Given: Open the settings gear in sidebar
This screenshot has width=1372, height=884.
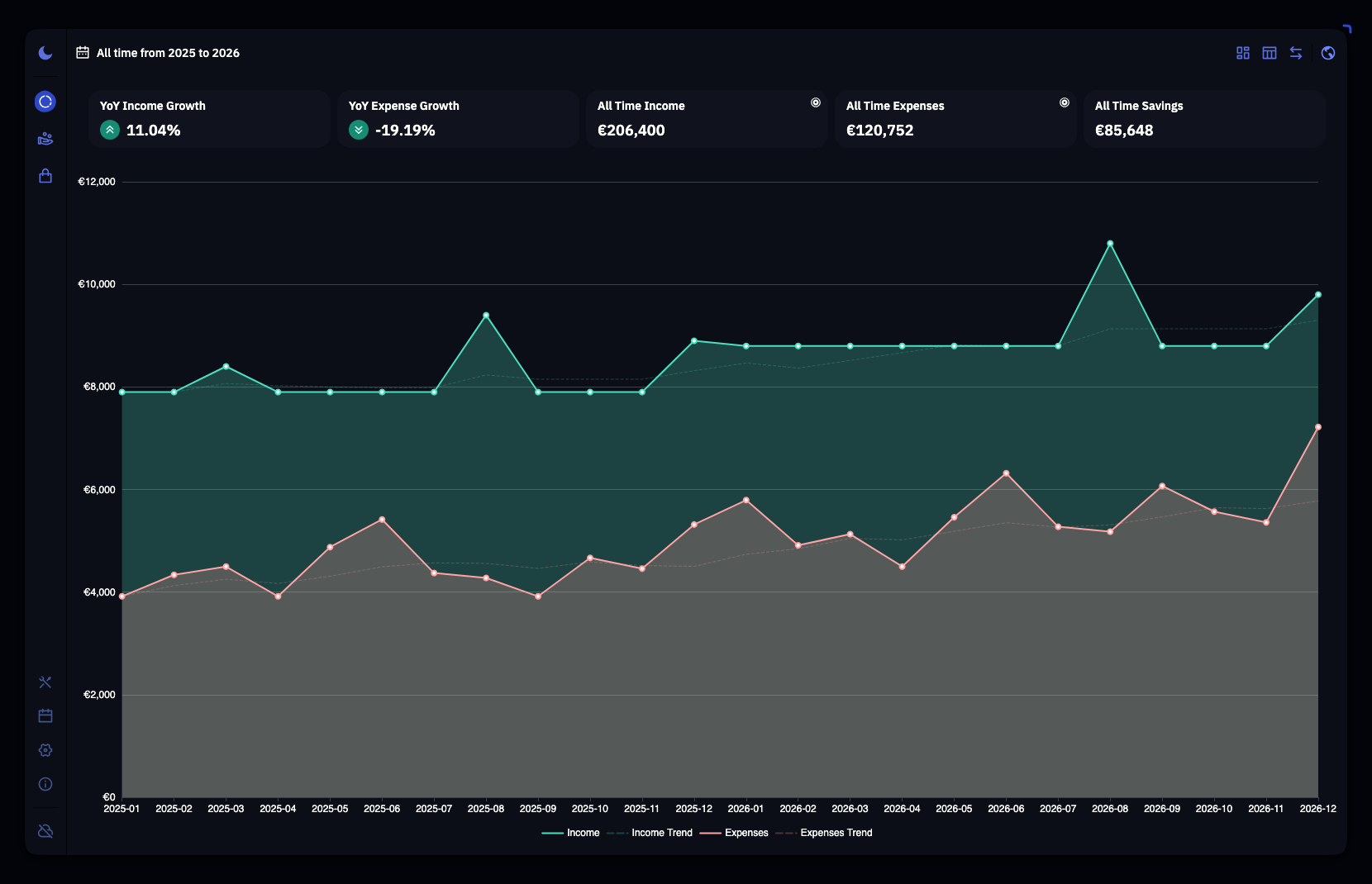Looking at the screenshot, I should pos(45,750).
